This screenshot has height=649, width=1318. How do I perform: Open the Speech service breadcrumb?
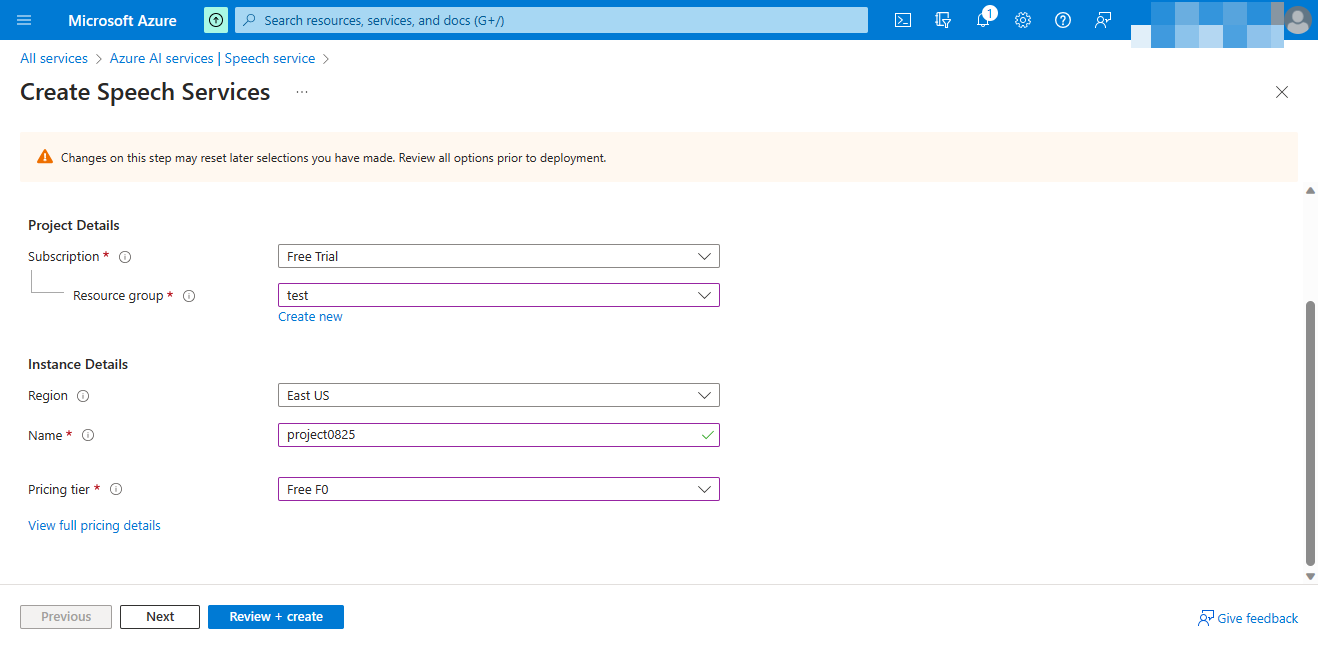pos(269,58)
